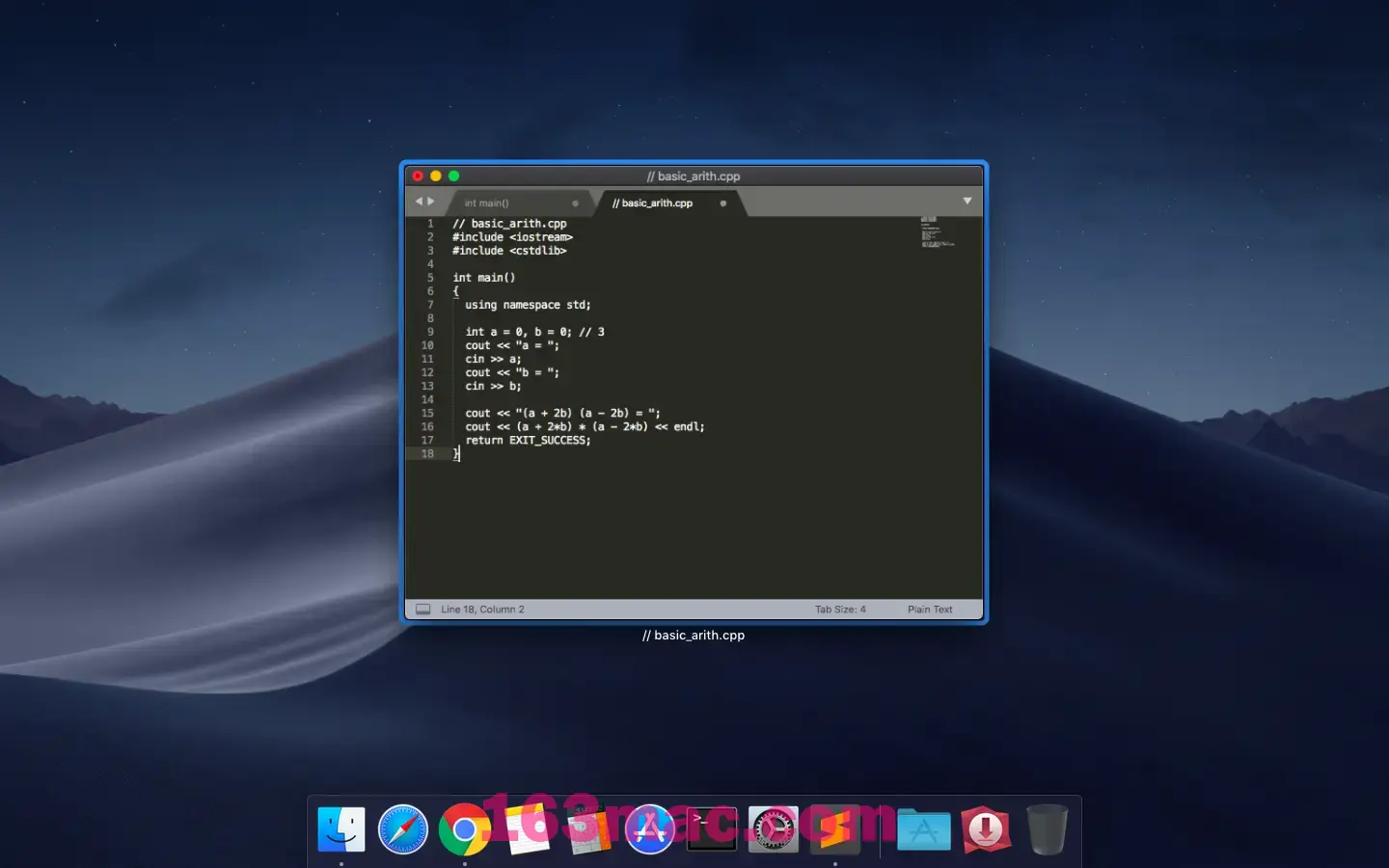Open Sublime Text icon in the dock
1389x868 pixels.
(835, 829)
